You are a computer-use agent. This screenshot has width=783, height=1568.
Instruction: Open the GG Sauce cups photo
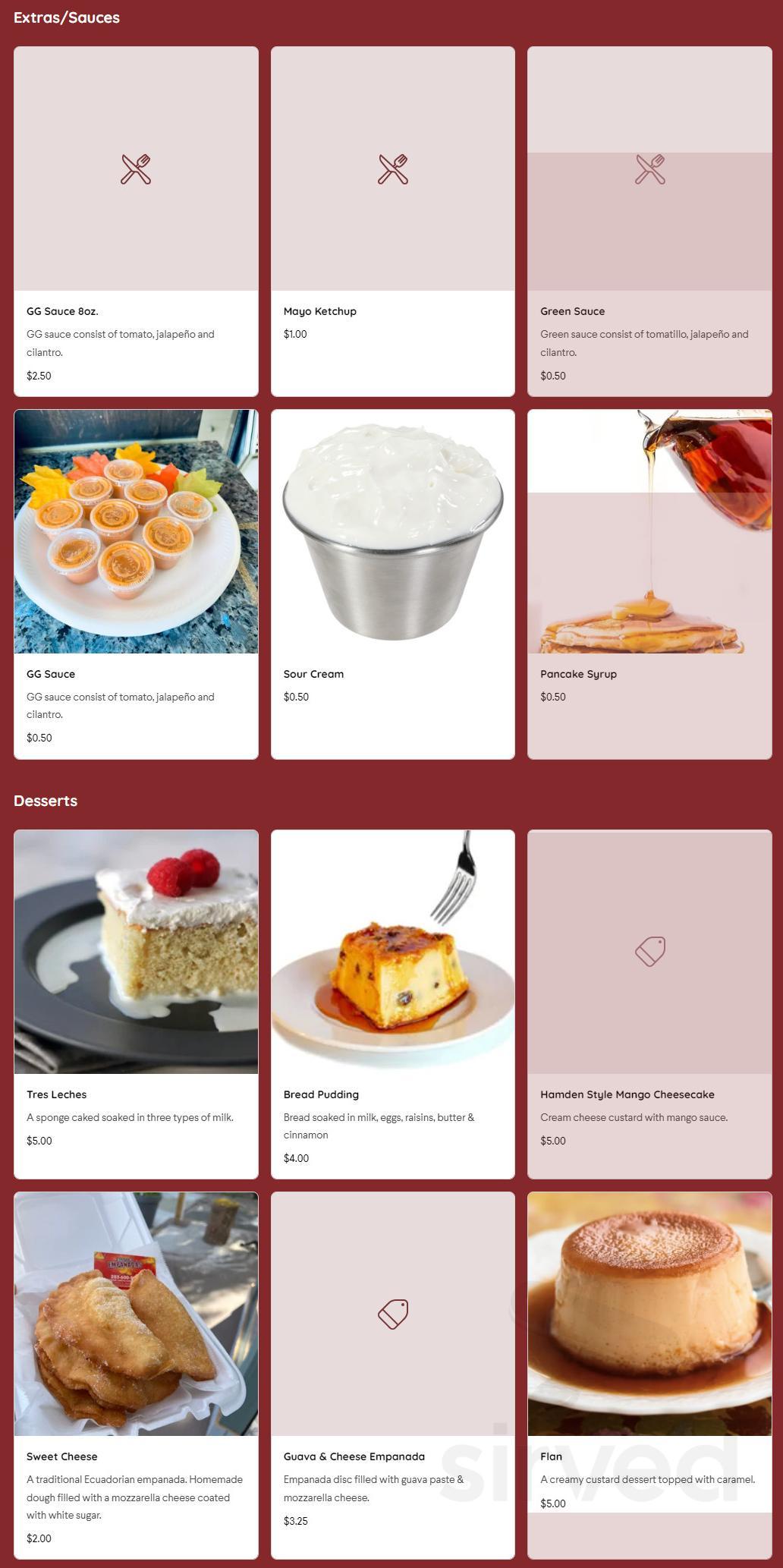click(136, 531)
